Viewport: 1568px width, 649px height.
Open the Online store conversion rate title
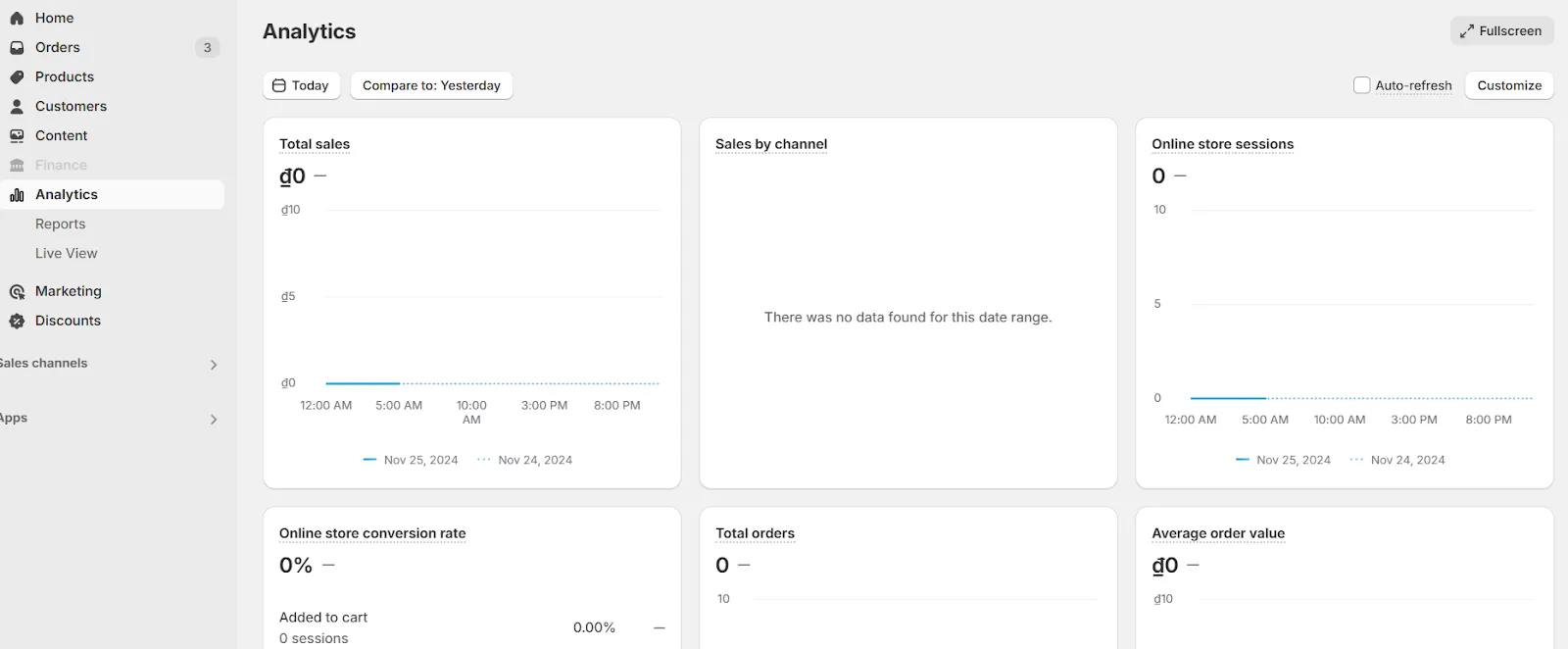coord(372,533)
